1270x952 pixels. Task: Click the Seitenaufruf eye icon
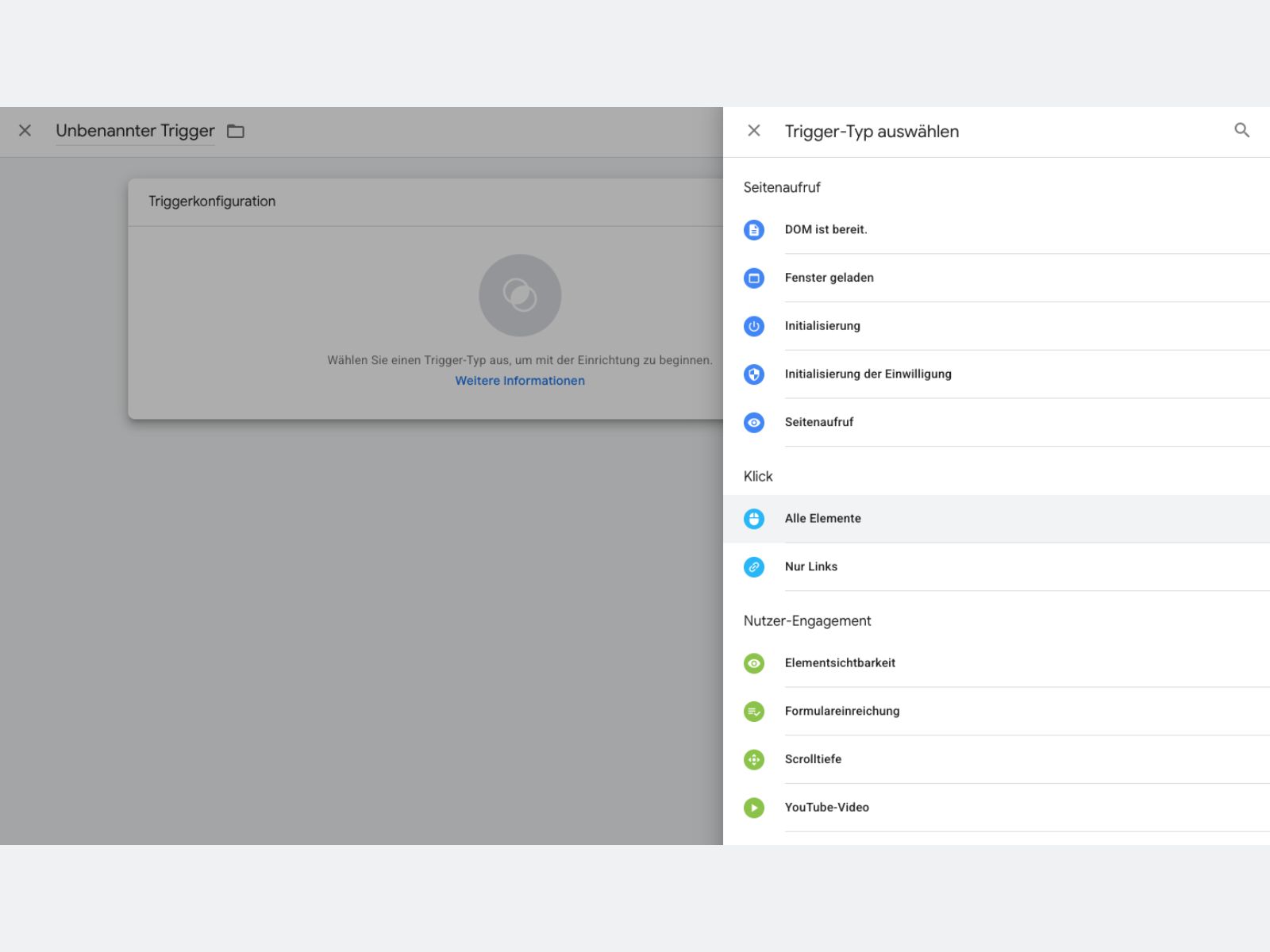coord(754,422)
